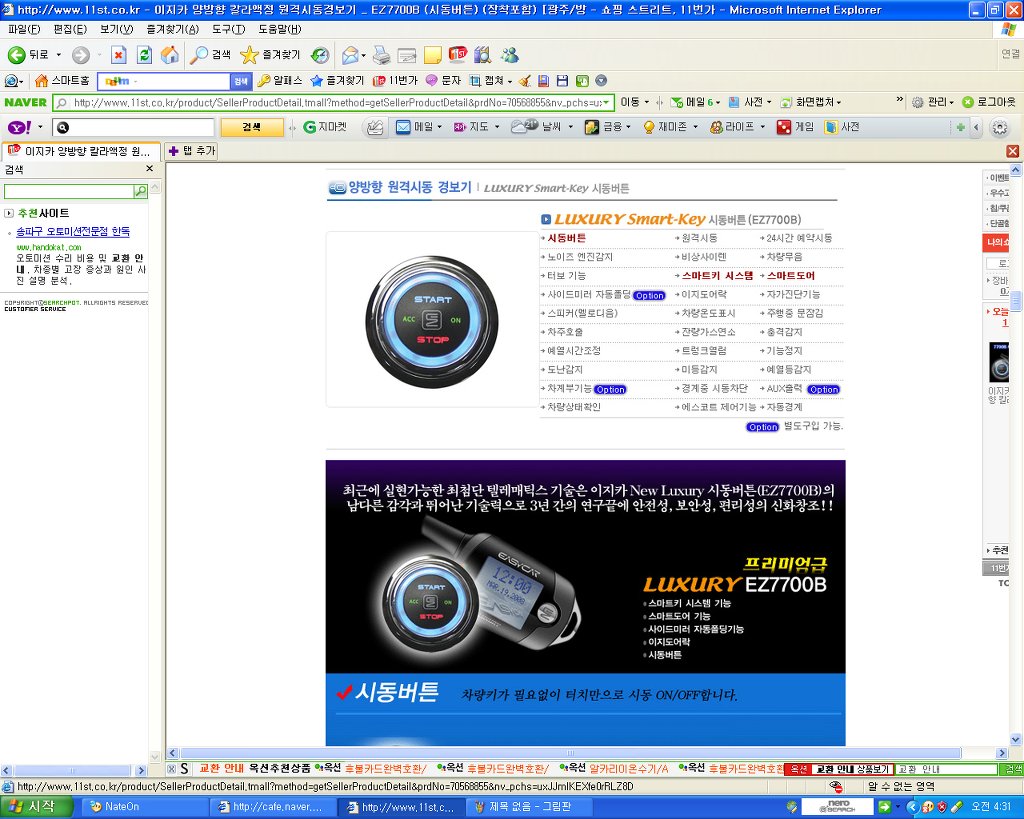Click the green Back arrow button

[17, 56]
